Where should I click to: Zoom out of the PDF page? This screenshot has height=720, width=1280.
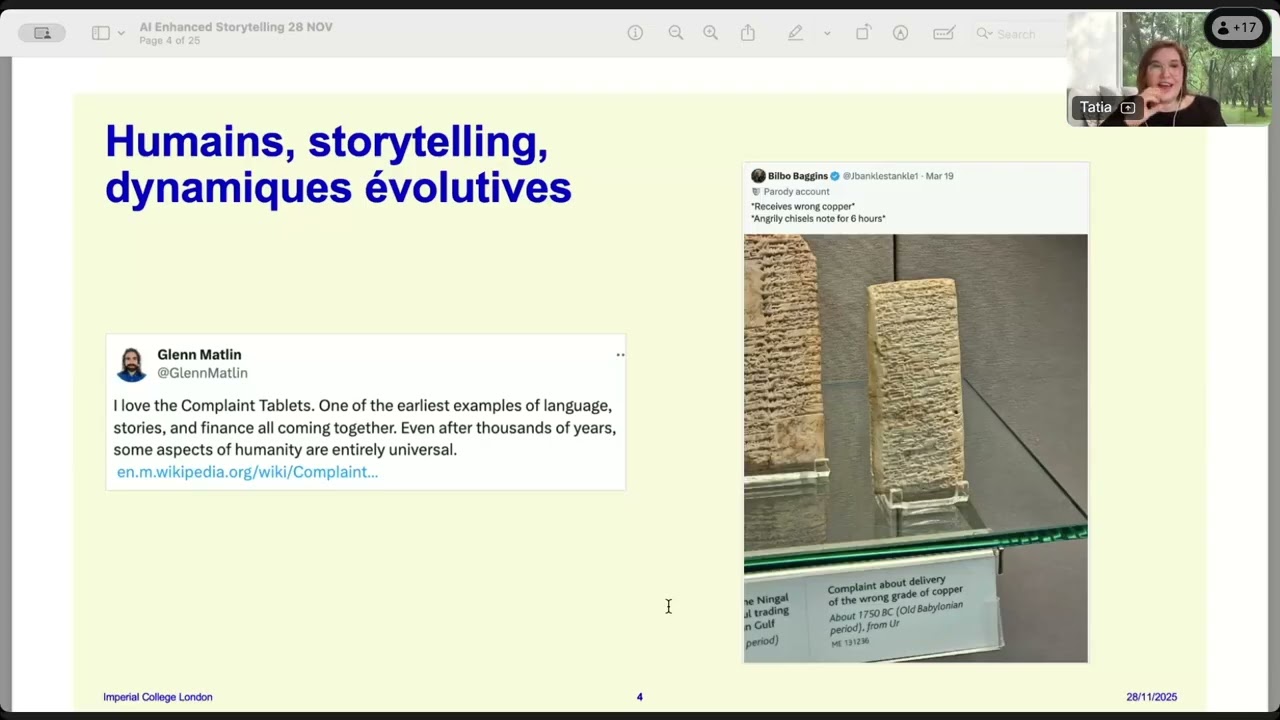676,33
